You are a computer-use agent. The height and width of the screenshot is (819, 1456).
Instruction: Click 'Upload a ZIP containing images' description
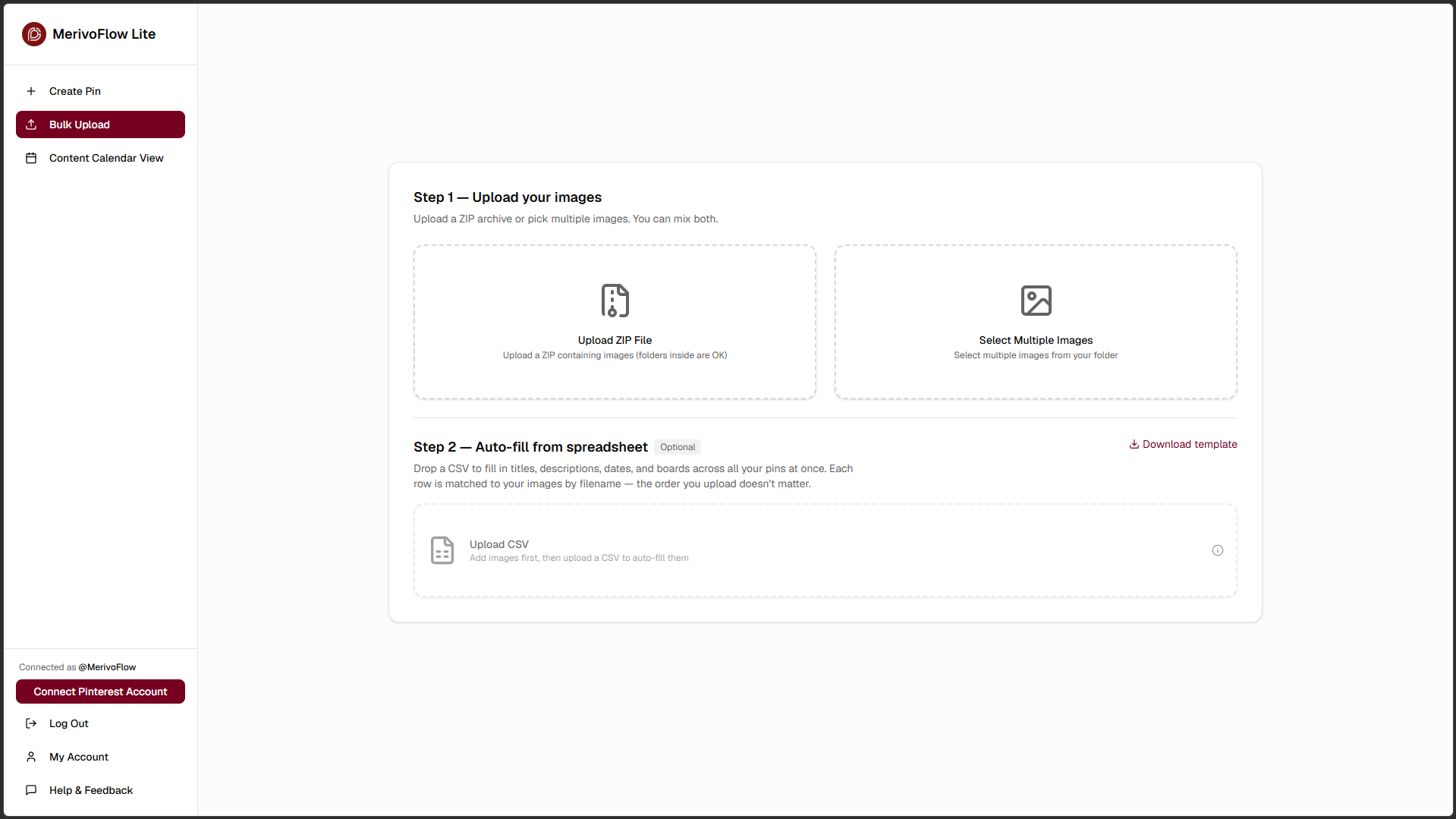tap(615, 355)
